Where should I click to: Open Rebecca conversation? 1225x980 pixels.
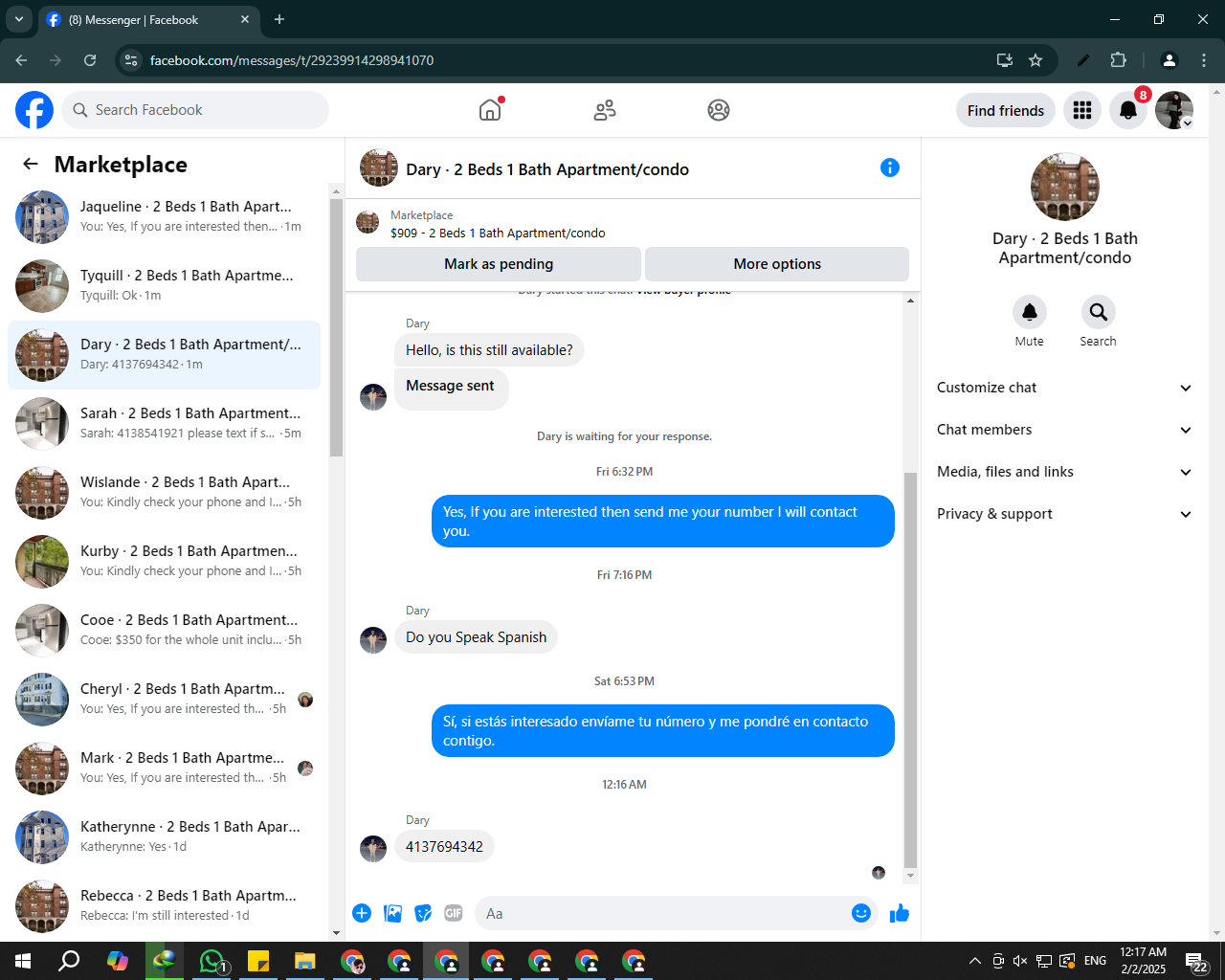click(164, 906)
